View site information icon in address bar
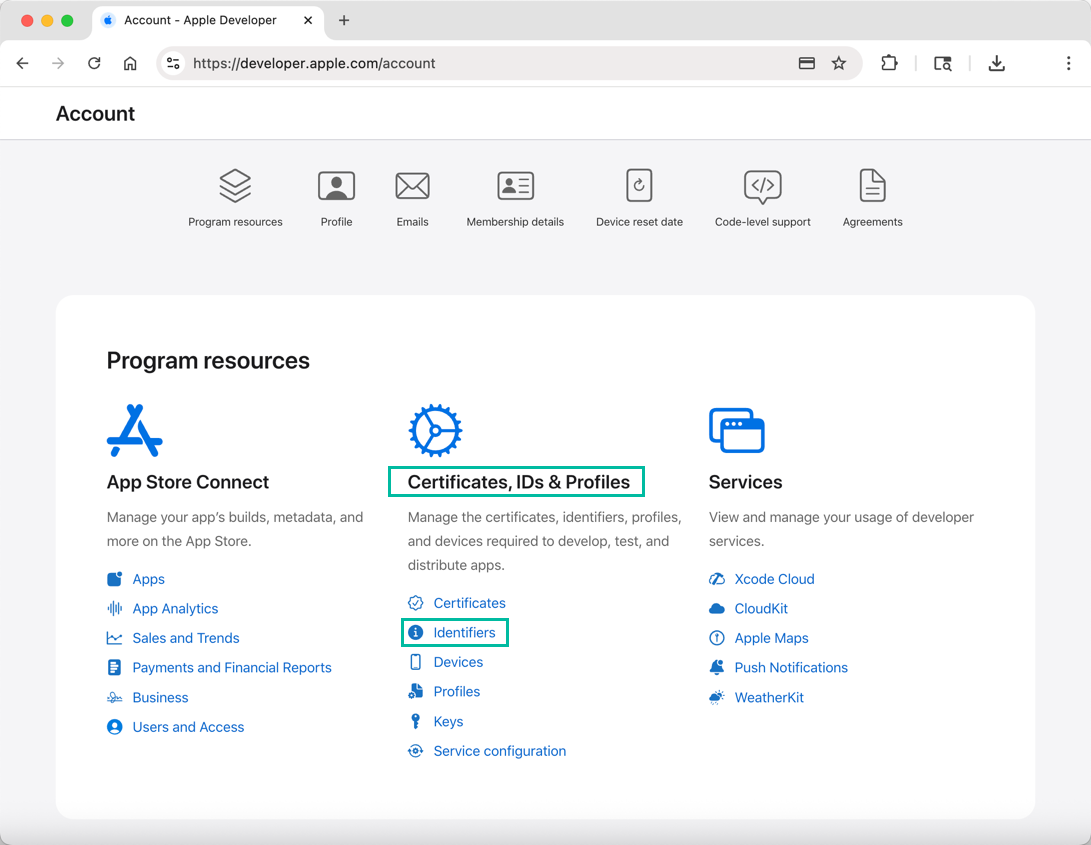The image size is (1091, 845). 173,63
